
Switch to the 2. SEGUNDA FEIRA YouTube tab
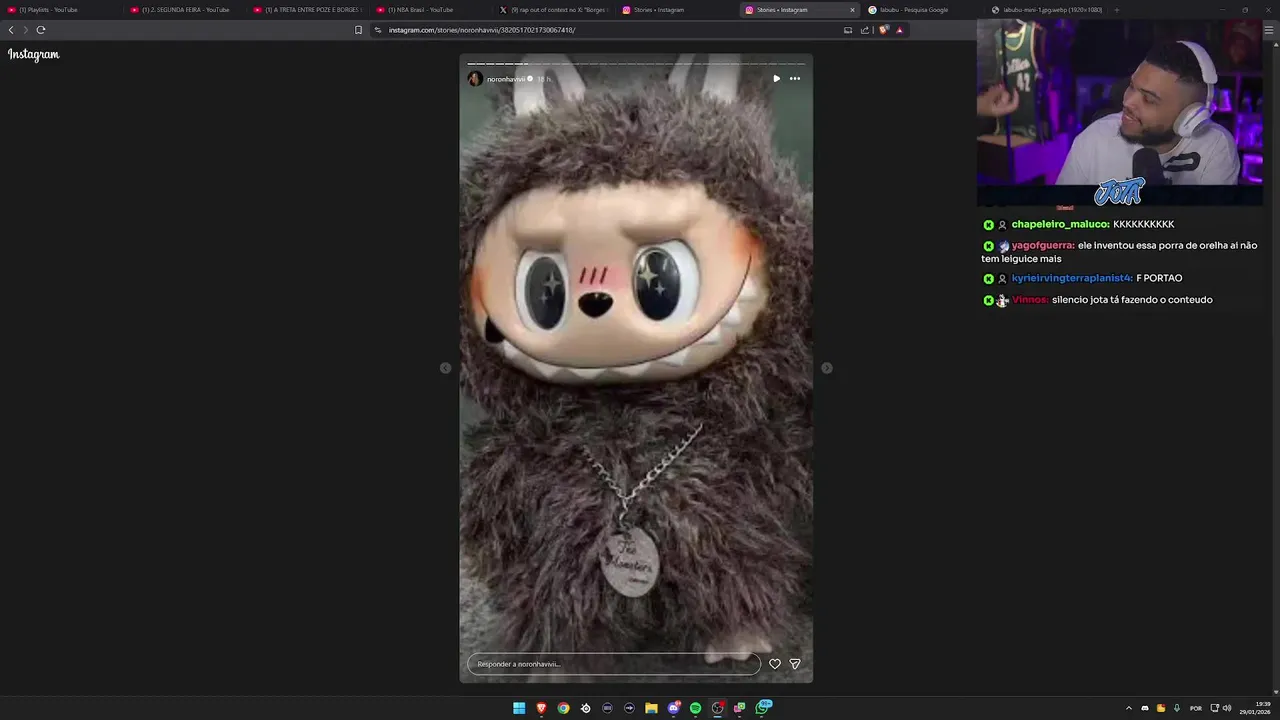click(185, 10)
